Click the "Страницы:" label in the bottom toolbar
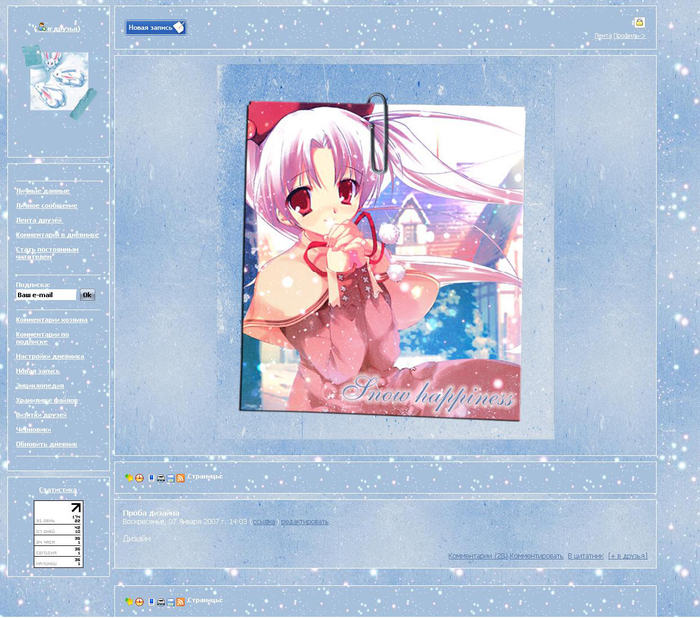This screenshot has height=618, width=700. pos(205,600)
